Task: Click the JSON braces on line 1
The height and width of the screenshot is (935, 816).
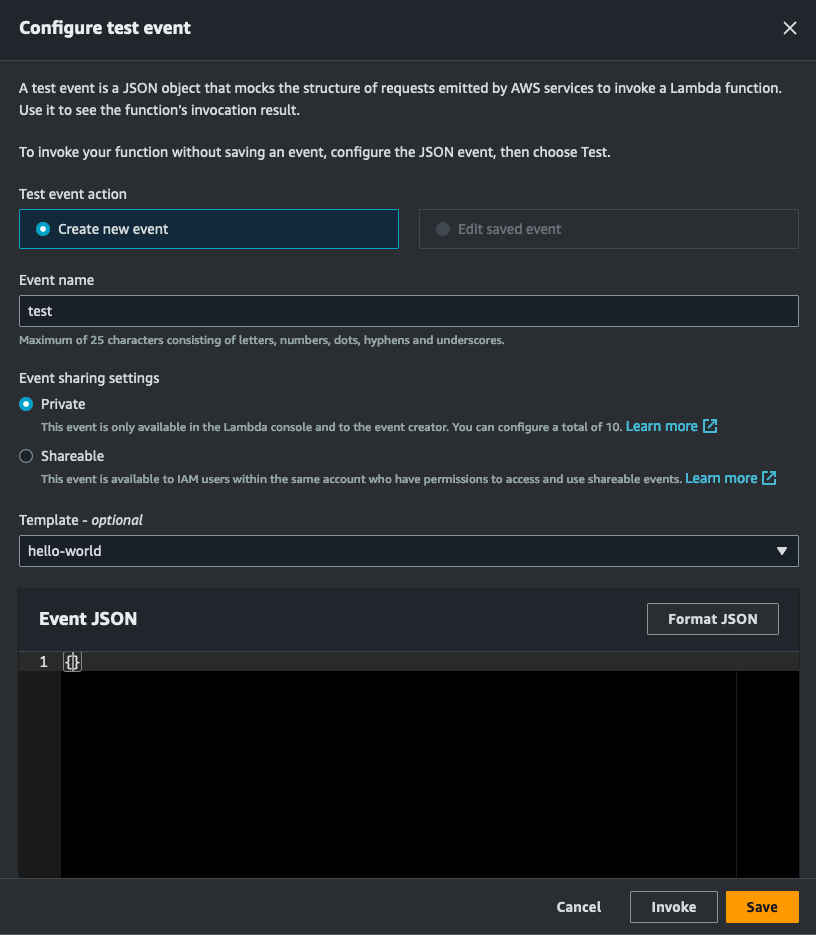Action: [x=72, y=662]
